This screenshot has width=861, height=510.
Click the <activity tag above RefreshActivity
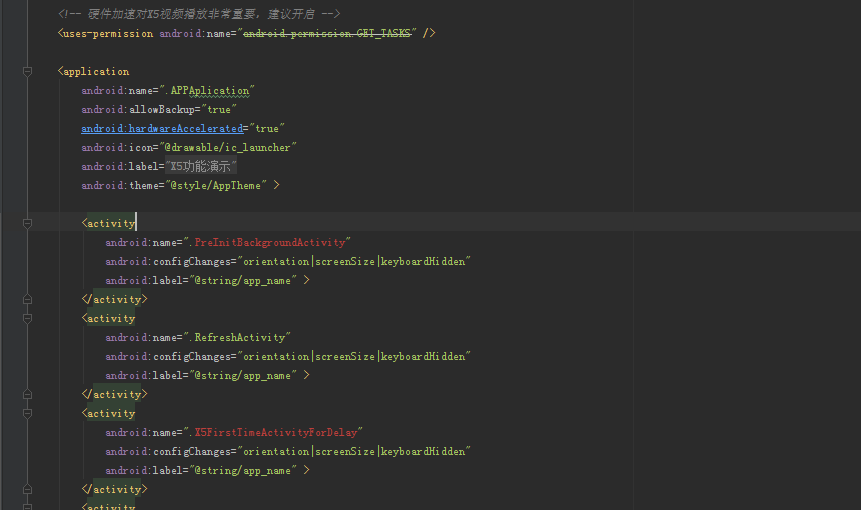108,318
